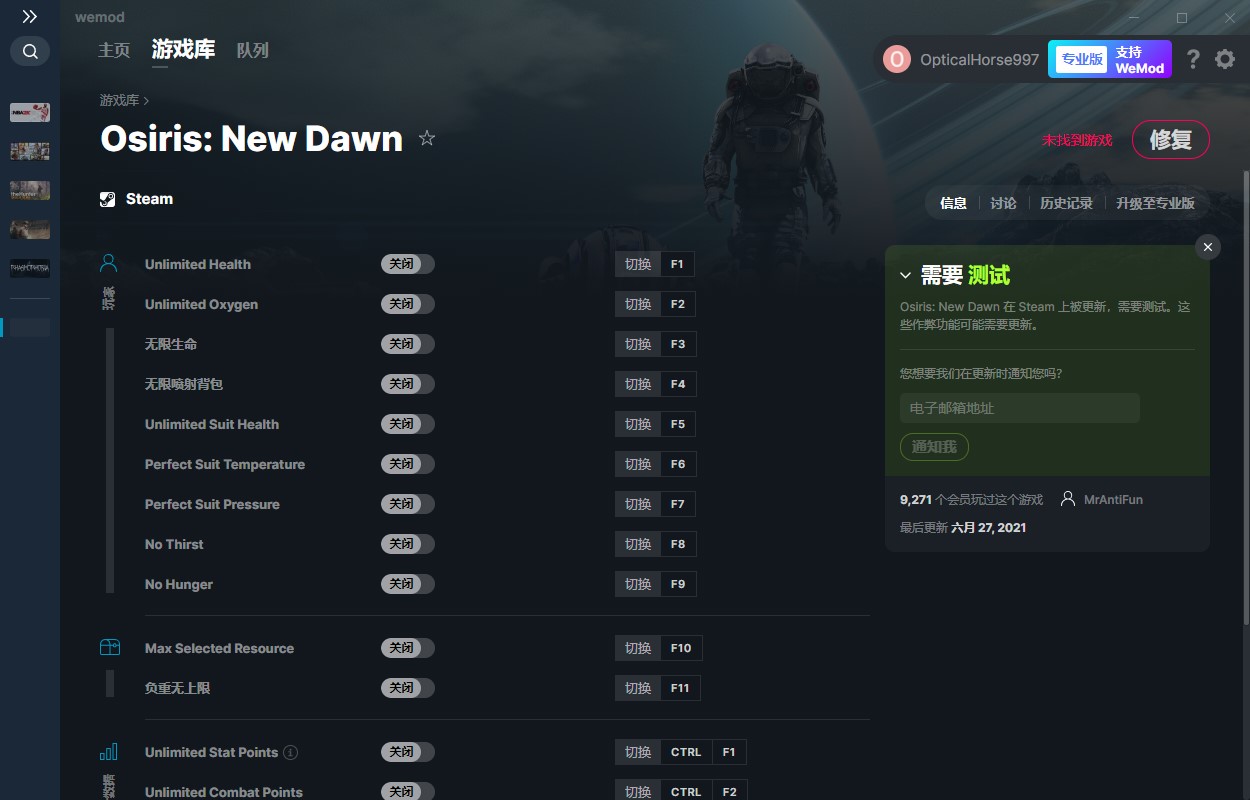Turn on No Hunger switch
1250x800 pixels.
[x=408, y=584]
